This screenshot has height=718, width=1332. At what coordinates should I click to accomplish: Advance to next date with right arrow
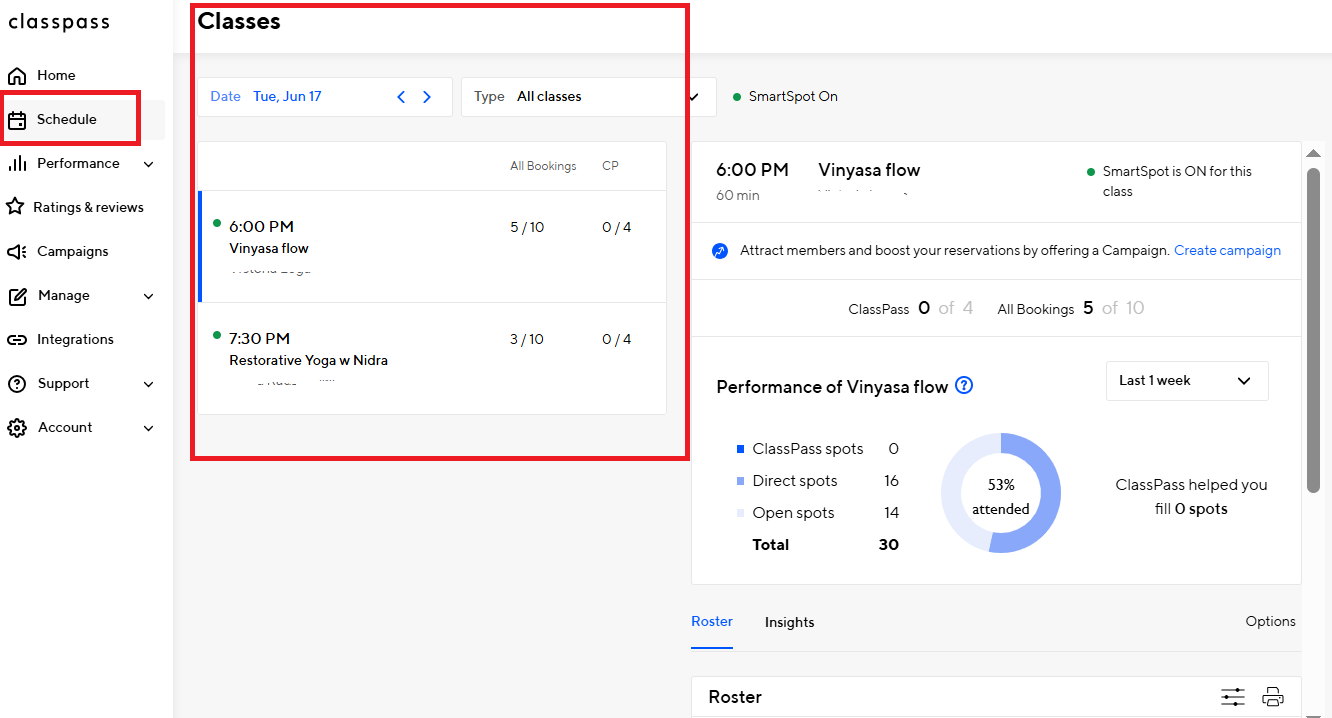427,97
